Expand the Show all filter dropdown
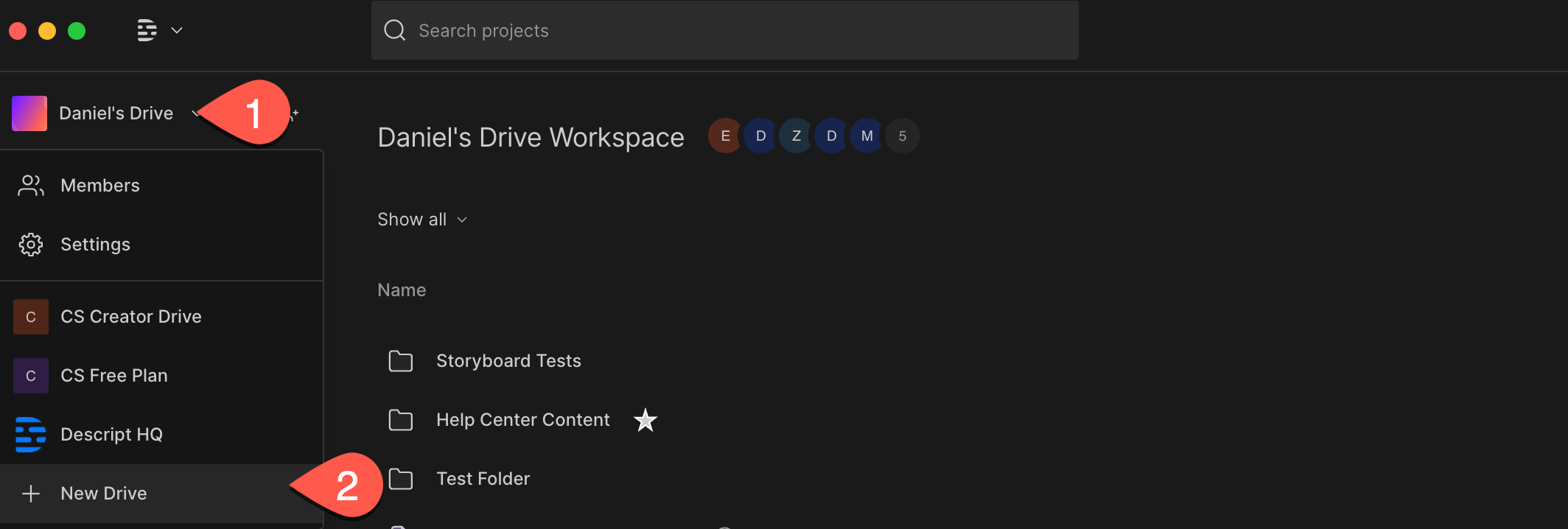 (422, 220)
